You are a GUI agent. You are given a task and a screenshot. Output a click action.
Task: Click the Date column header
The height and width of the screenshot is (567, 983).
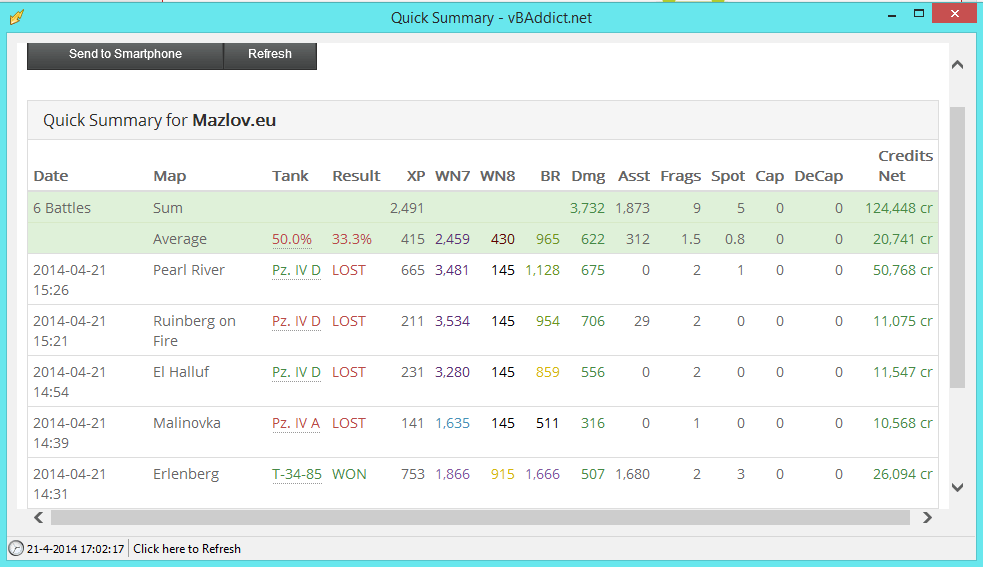[51, 176]
